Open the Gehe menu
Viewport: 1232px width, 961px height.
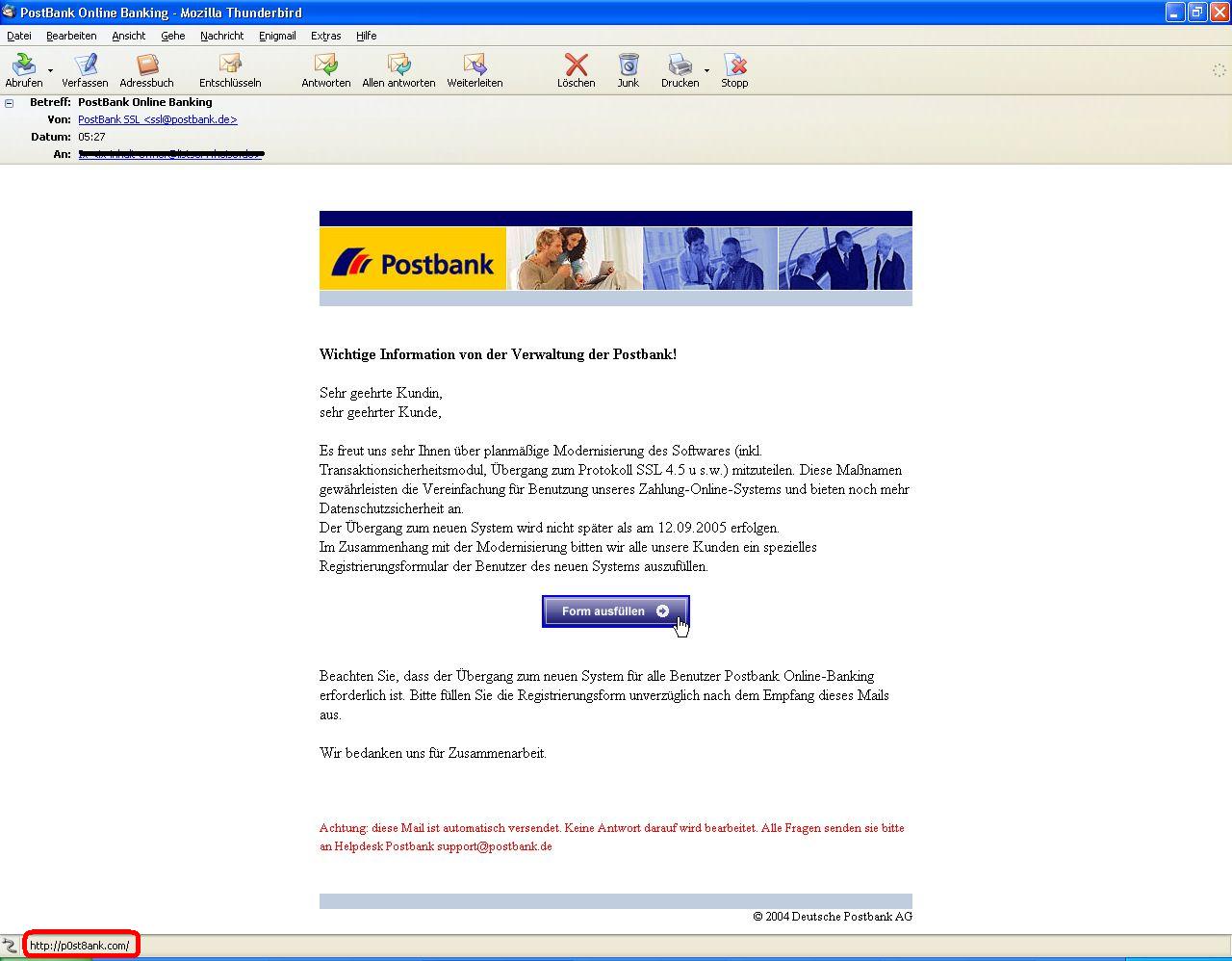click(x=173, y=36)
